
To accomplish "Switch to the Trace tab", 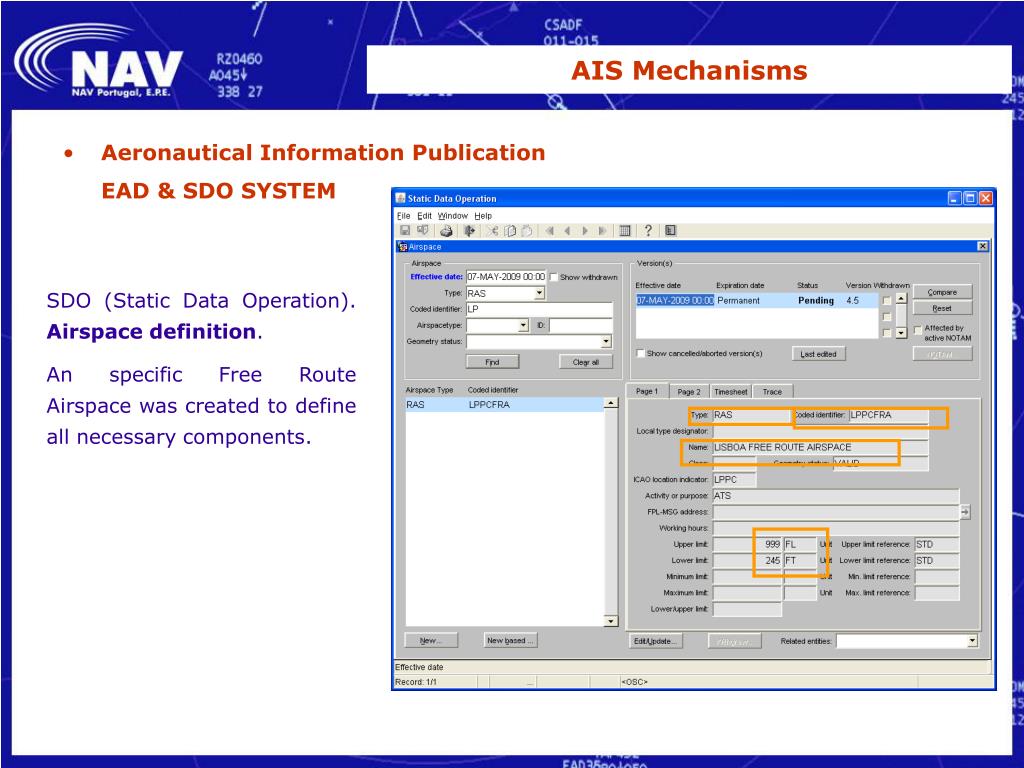I will pyautogui.click(x=772, y=392).
